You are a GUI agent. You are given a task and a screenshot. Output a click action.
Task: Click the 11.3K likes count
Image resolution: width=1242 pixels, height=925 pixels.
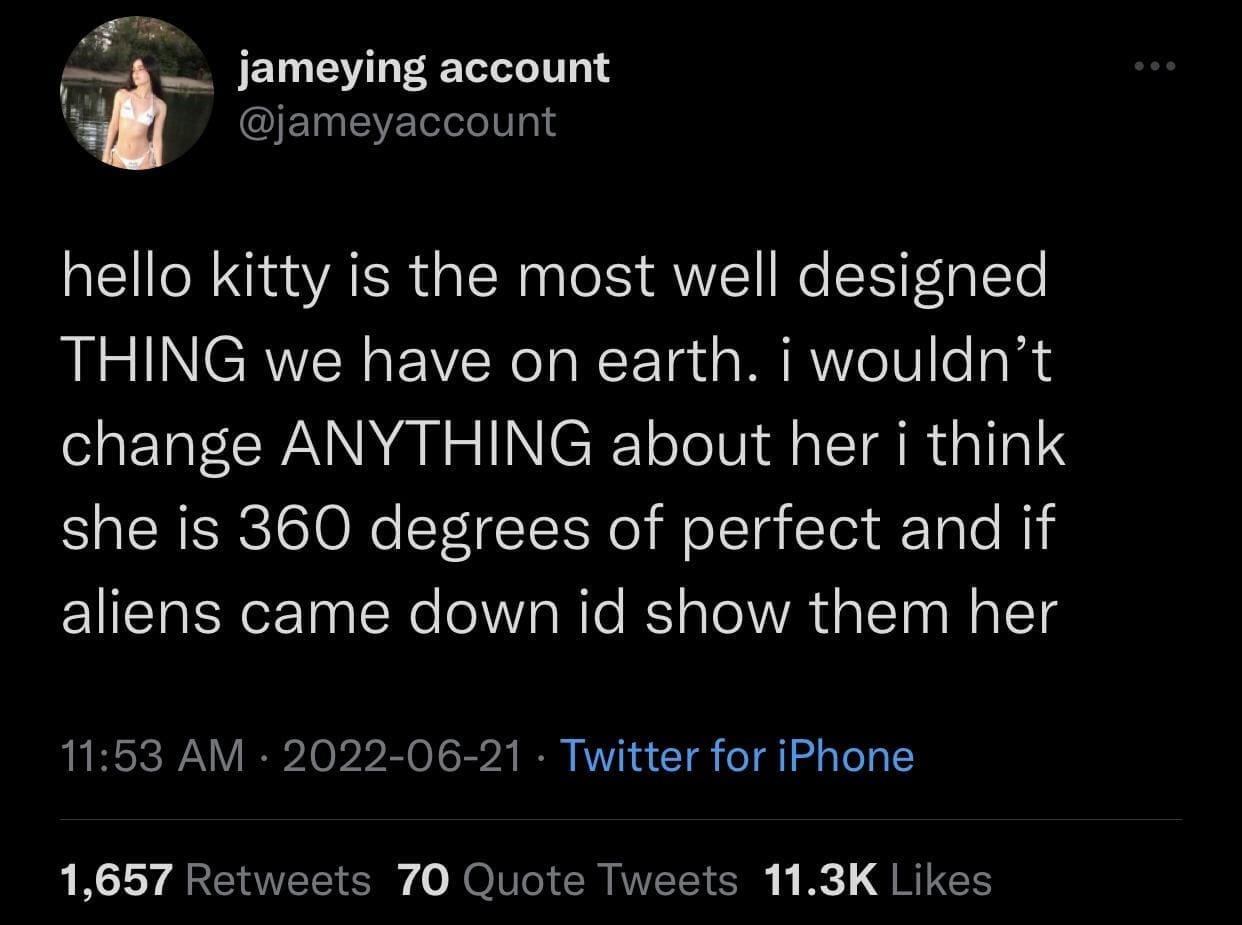[x=820, y=880]
